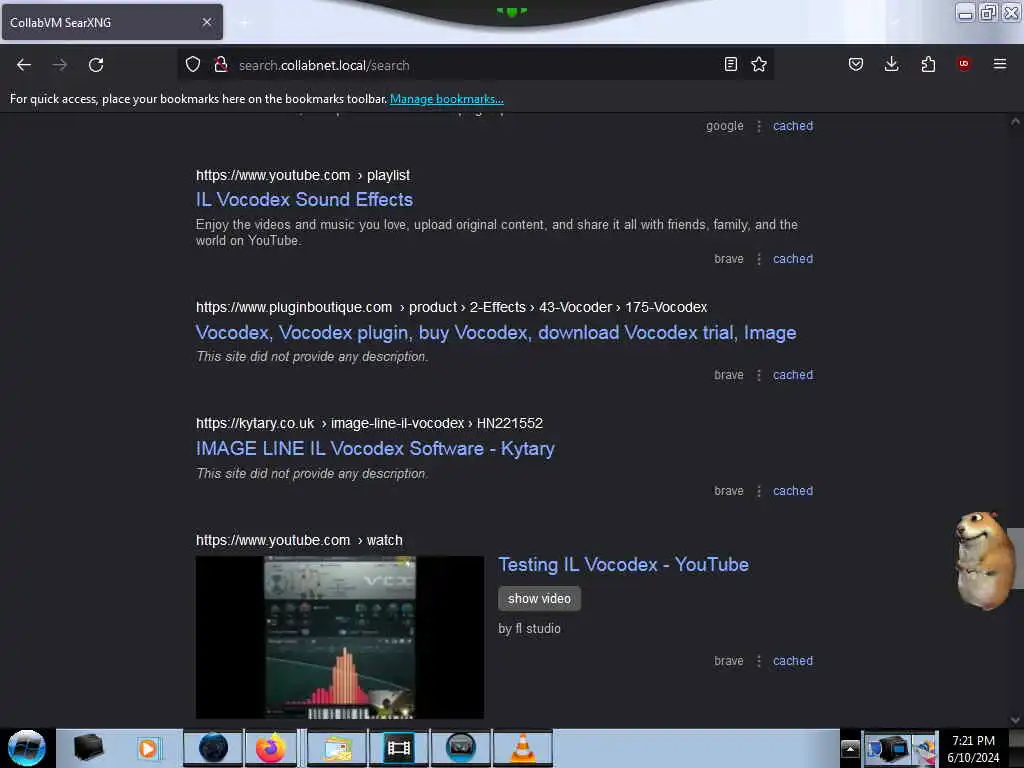Open VLC media player from taskbar
This screenshot has height=768, width=1024.
click(522, 748)
